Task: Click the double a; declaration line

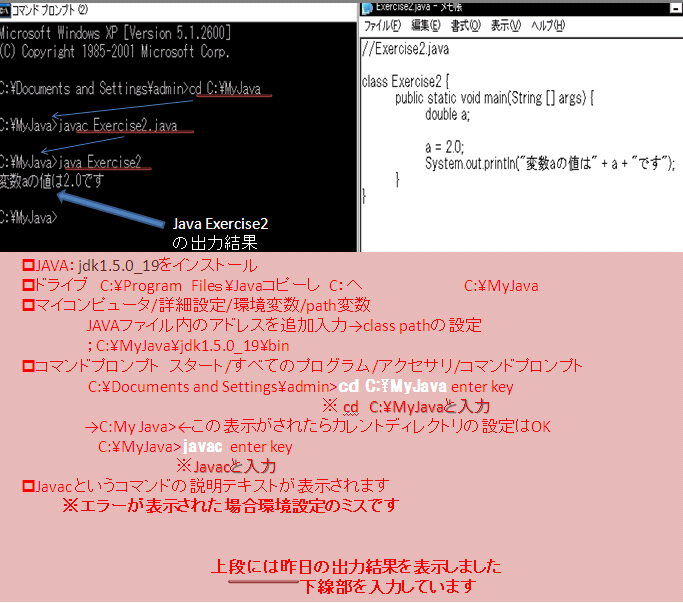Action: tap(447, 114)
